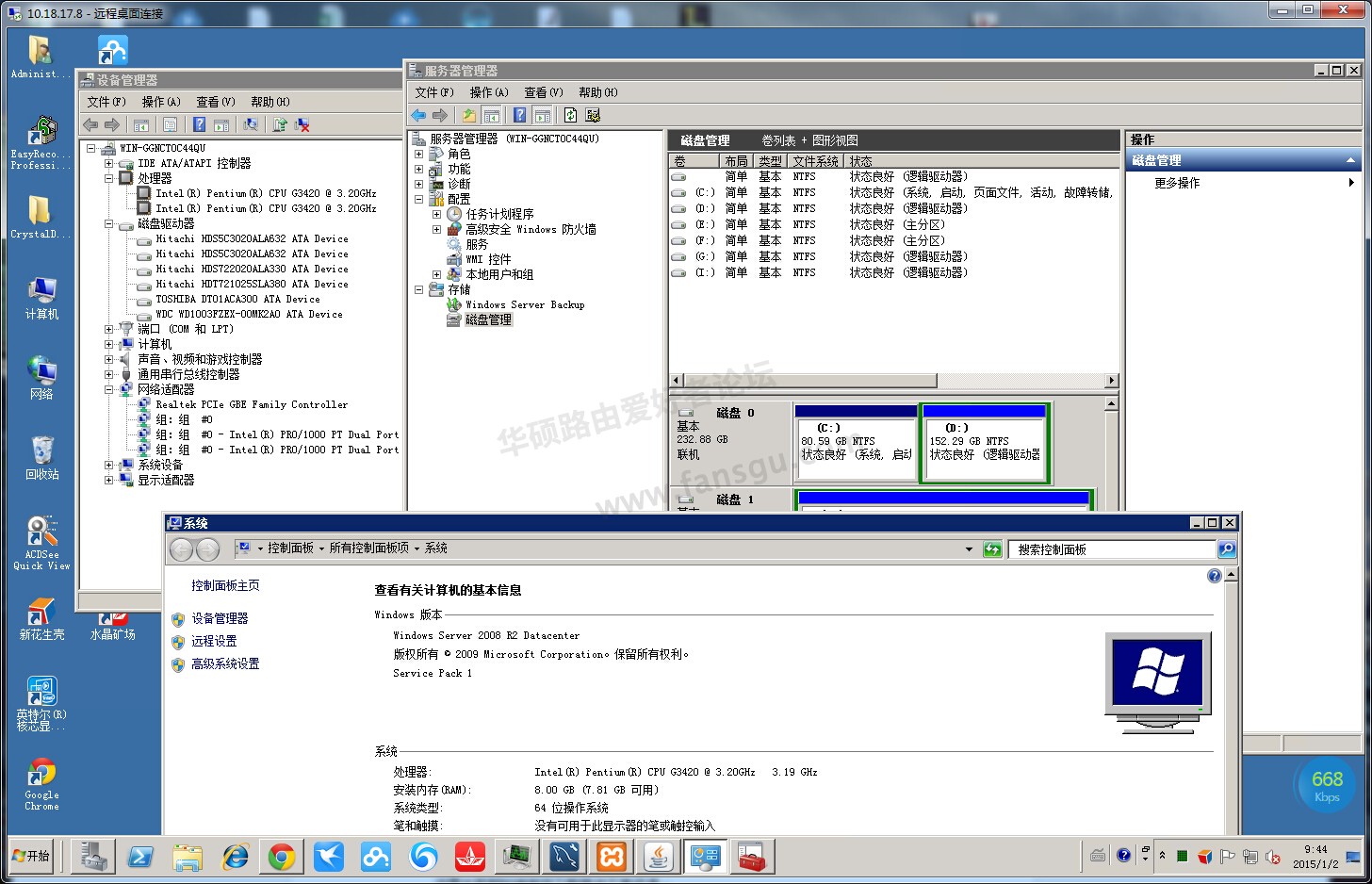Click Back button in System window

pyautogui.click(x=182, y=549)
